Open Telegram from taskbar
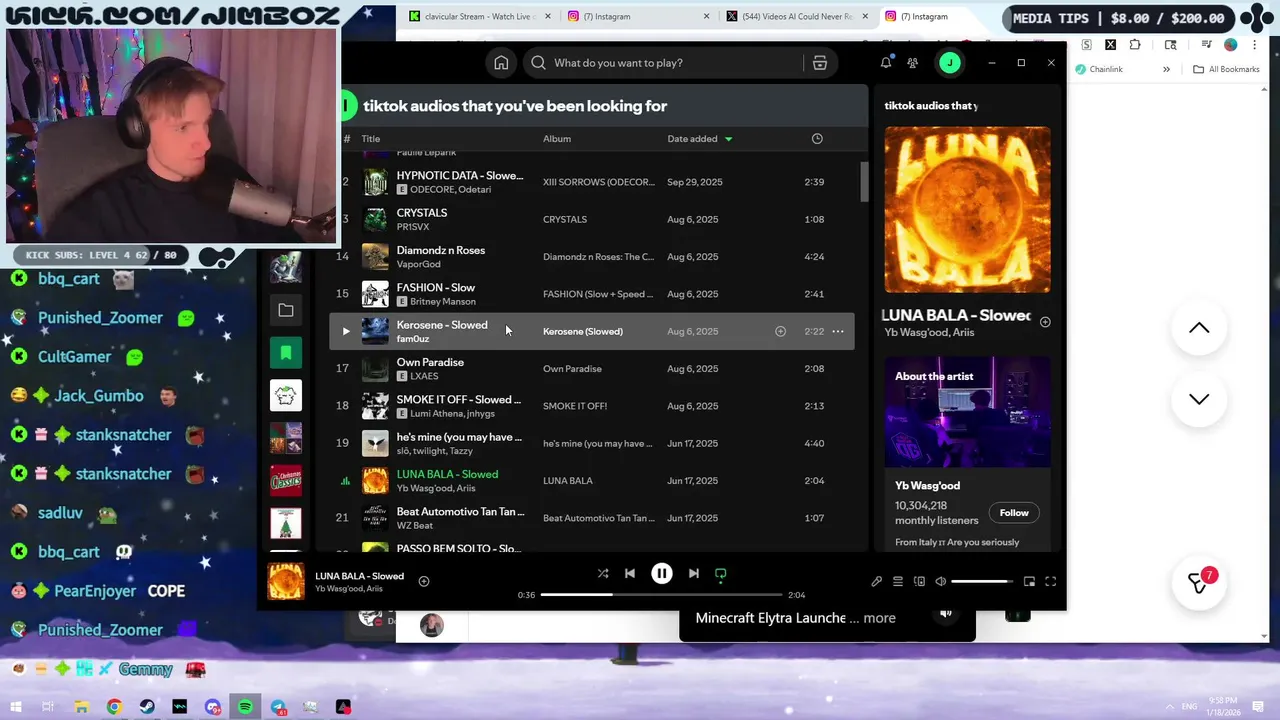The height and width of the screenshot is (720, 1280). point(278,707)
